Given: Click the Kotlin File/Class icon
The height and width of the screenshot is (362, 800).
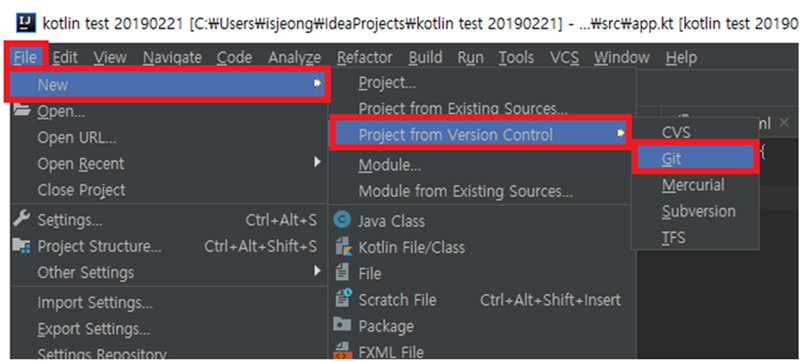Looking at the screenshot, I should (342, 247).
